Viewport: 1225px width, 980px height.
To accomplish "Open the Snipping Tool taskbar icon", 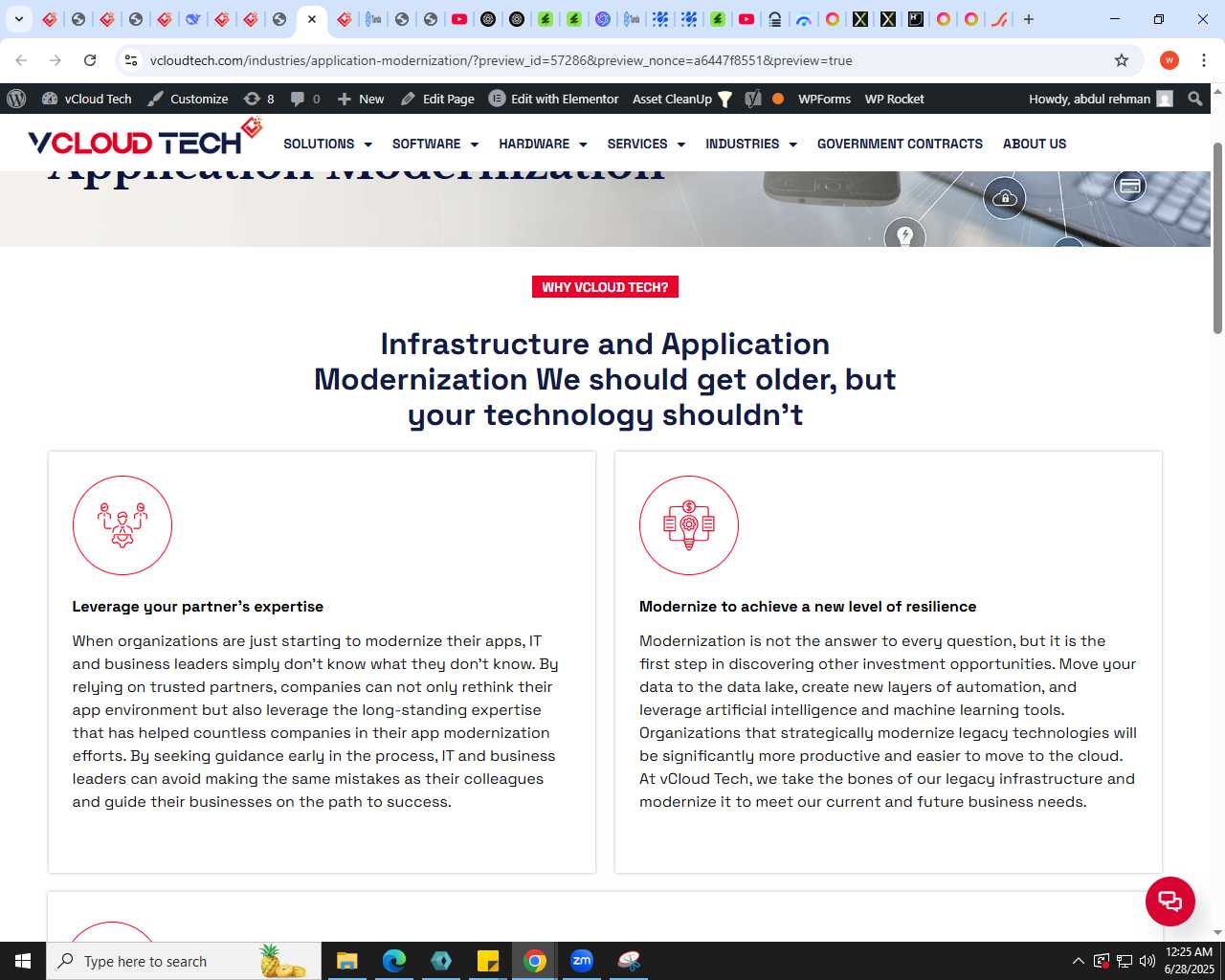I will 629,961.
